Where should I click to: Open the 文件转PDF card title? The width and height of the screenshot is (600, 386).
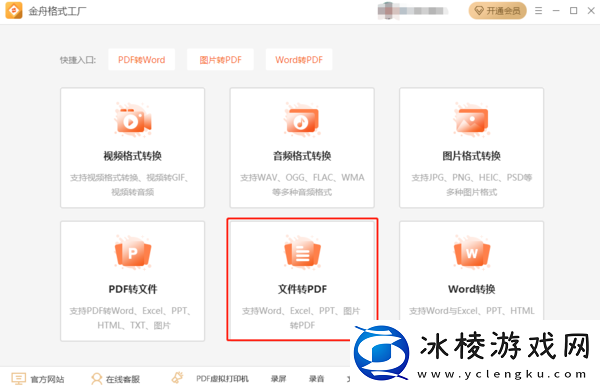[x=302, y=289]
